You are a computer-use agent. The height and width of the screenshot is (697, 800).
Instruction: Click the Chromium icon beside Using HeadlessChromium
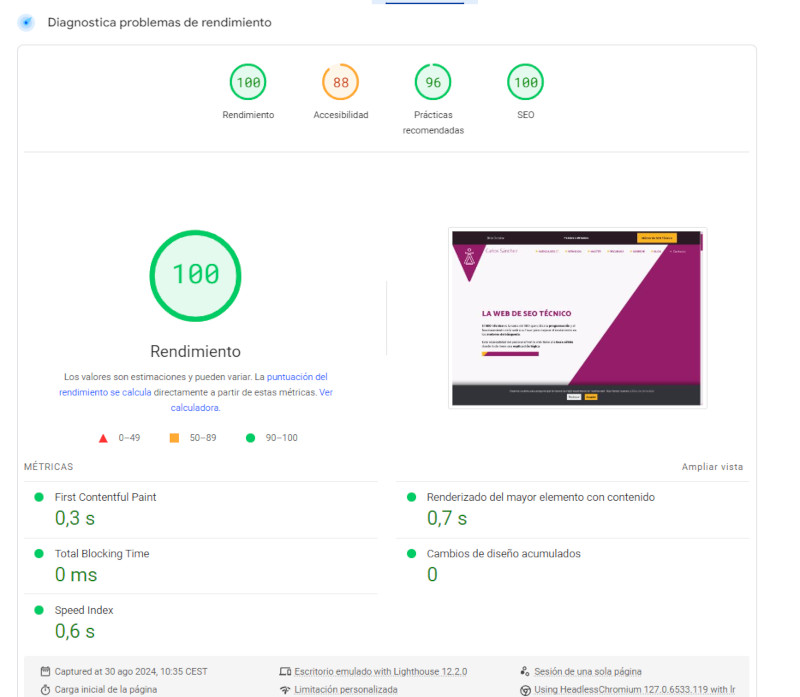click(525, 690)
